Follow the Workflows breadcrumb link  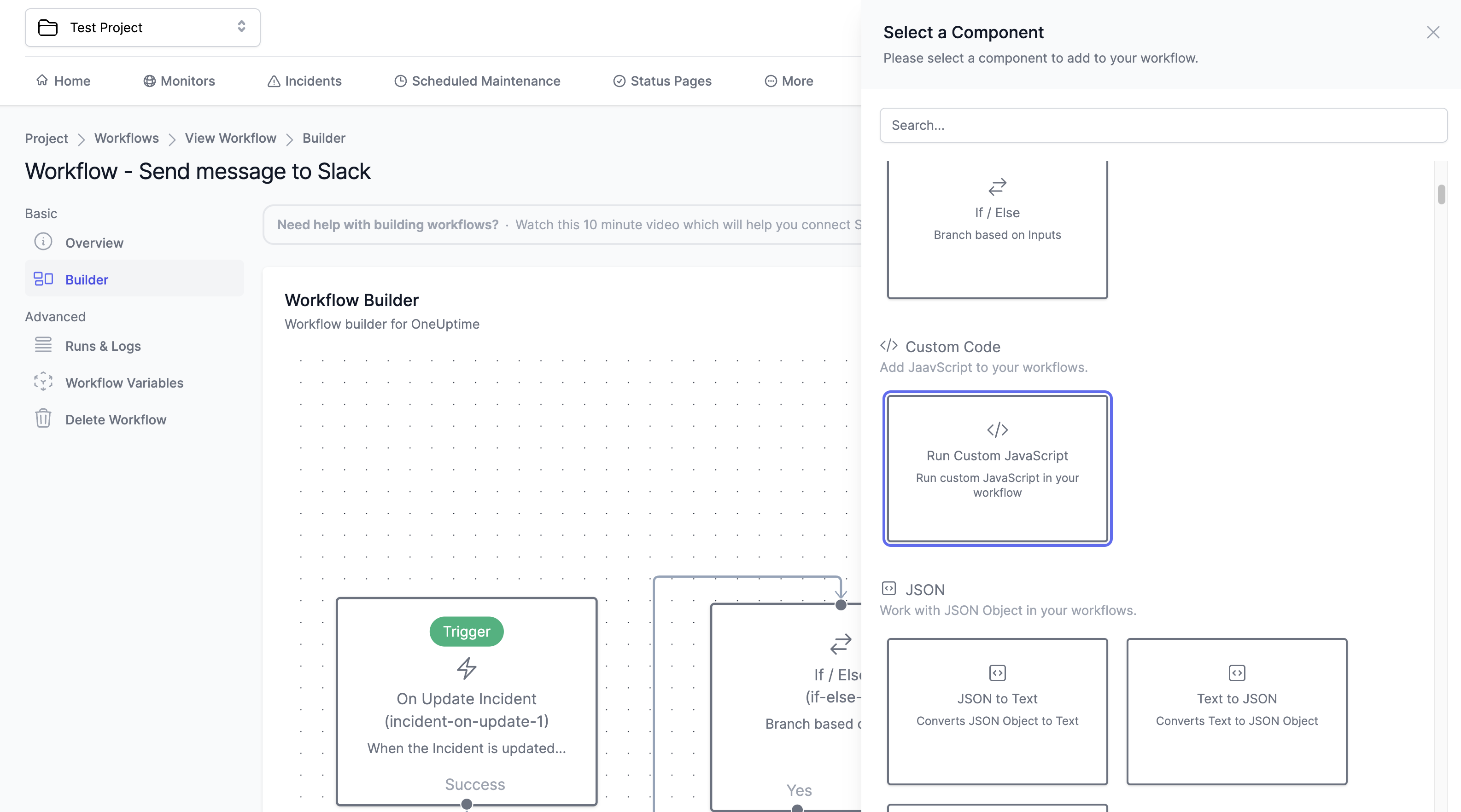(127, 138)
